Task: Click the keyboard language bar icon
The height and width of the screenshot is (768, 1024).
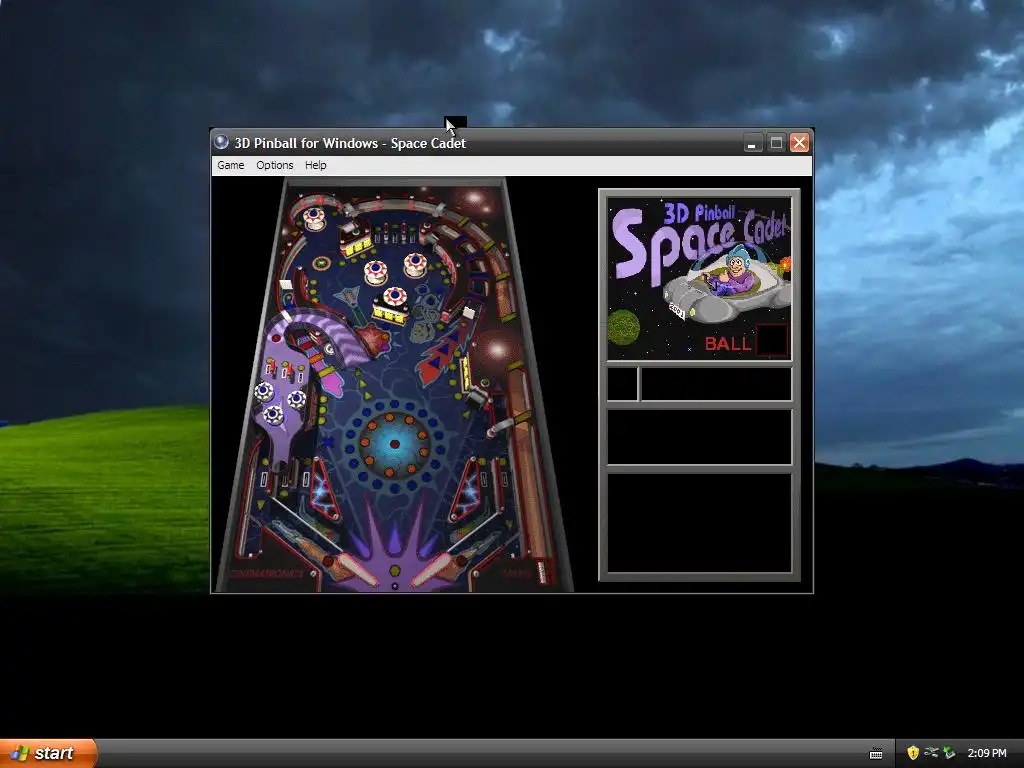Action: tap(876, 754)
